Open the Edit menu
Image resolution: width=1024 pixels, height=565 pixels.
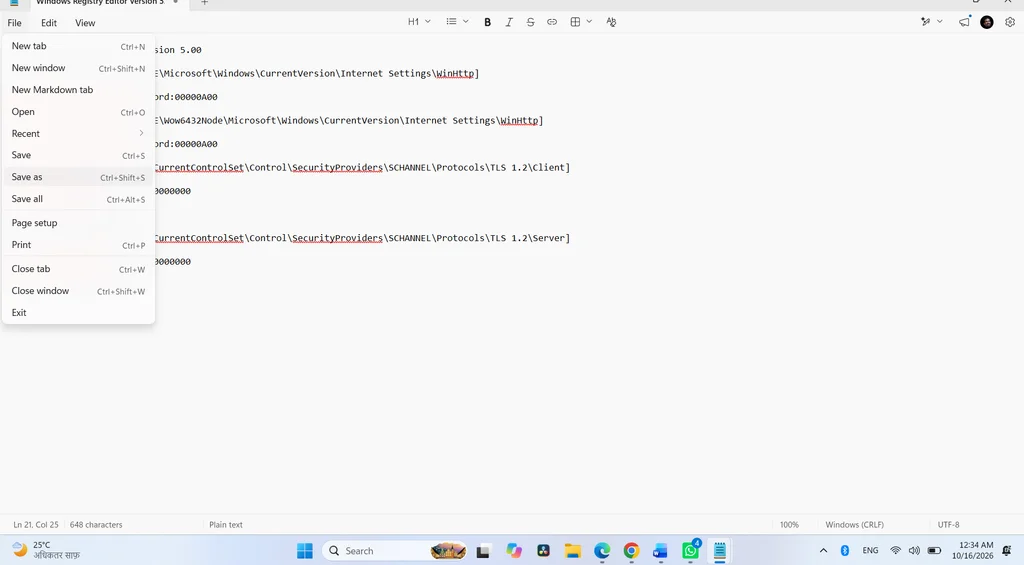pyautogui.click(x=49, y=23)
